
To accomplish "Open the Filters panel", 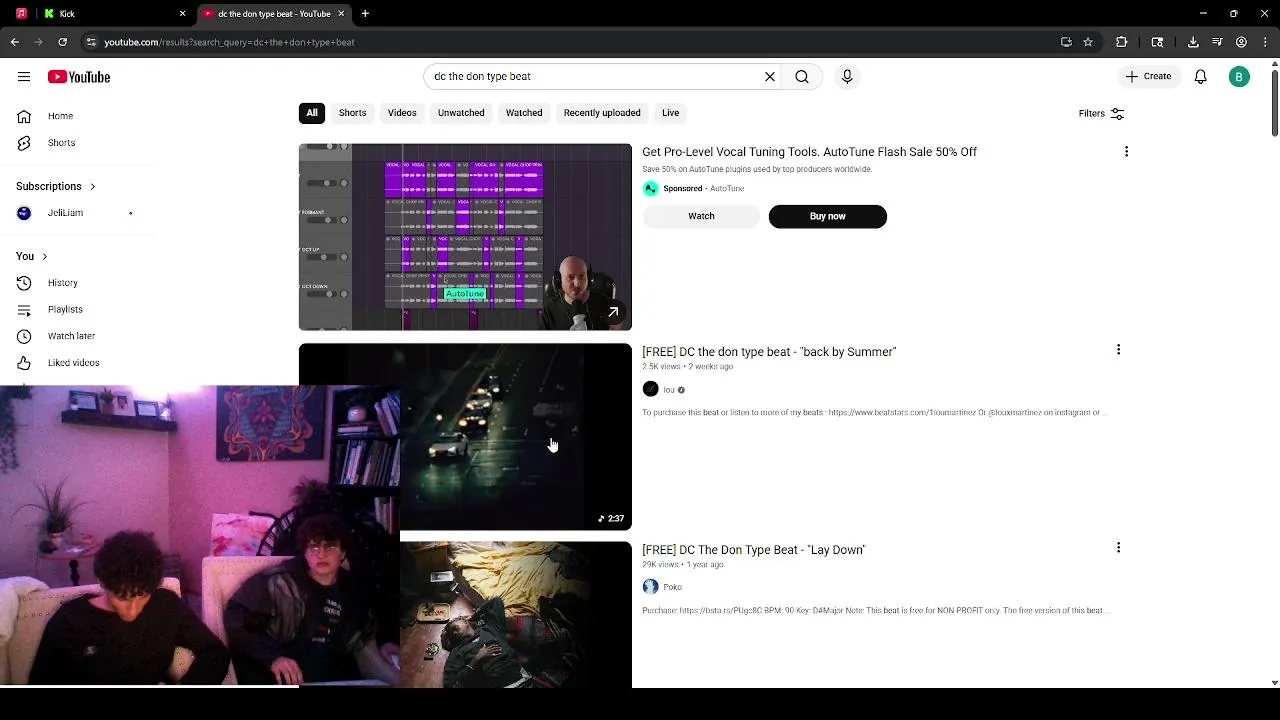I will point(1101,113).
